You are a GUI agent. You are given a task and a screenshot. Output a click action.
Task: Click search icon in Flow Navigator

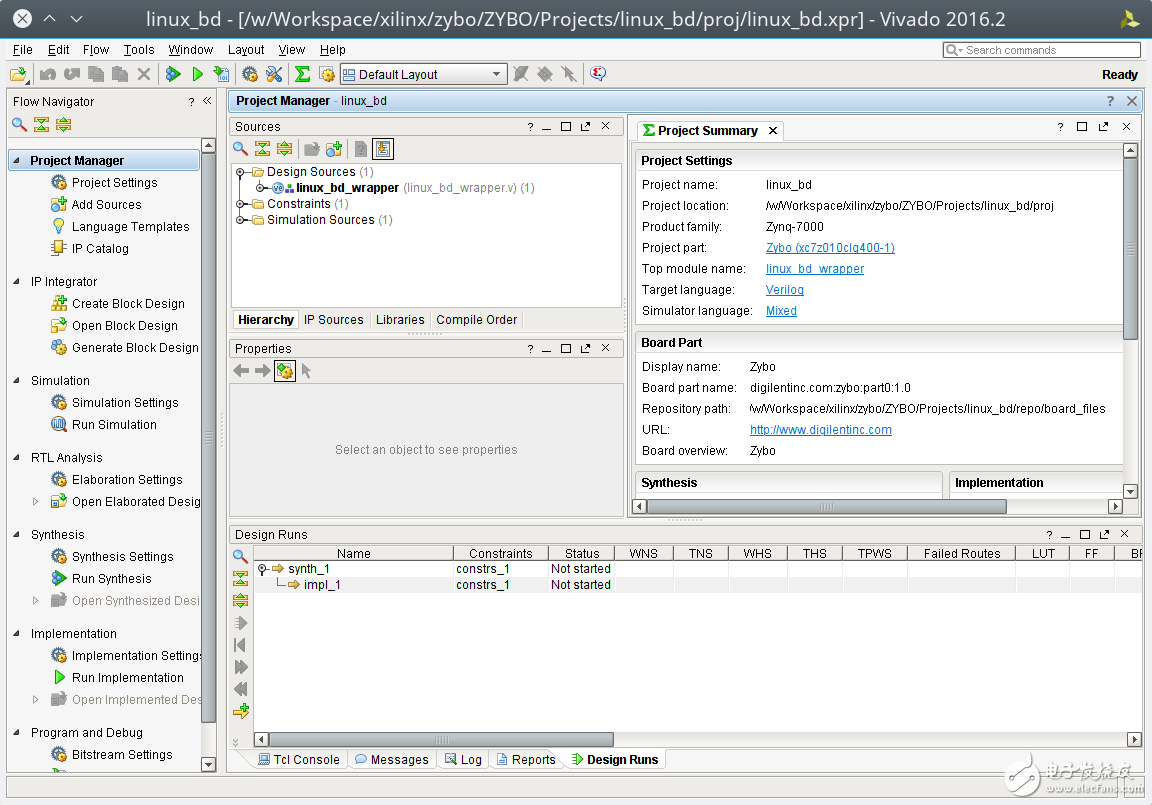click(19, 125)
